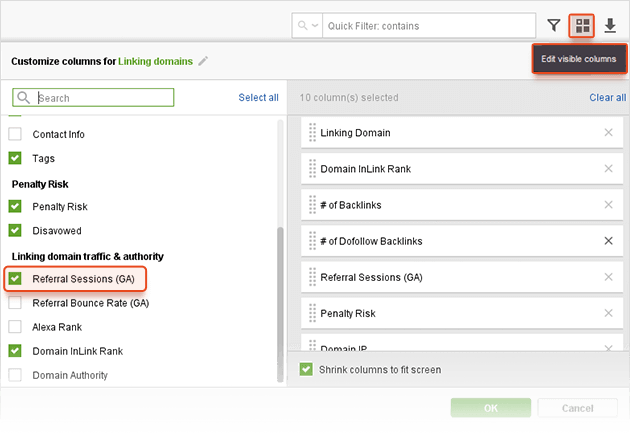Check the Domain Authority option
Viewport: 630px width, 442px height.
[15, 375]
